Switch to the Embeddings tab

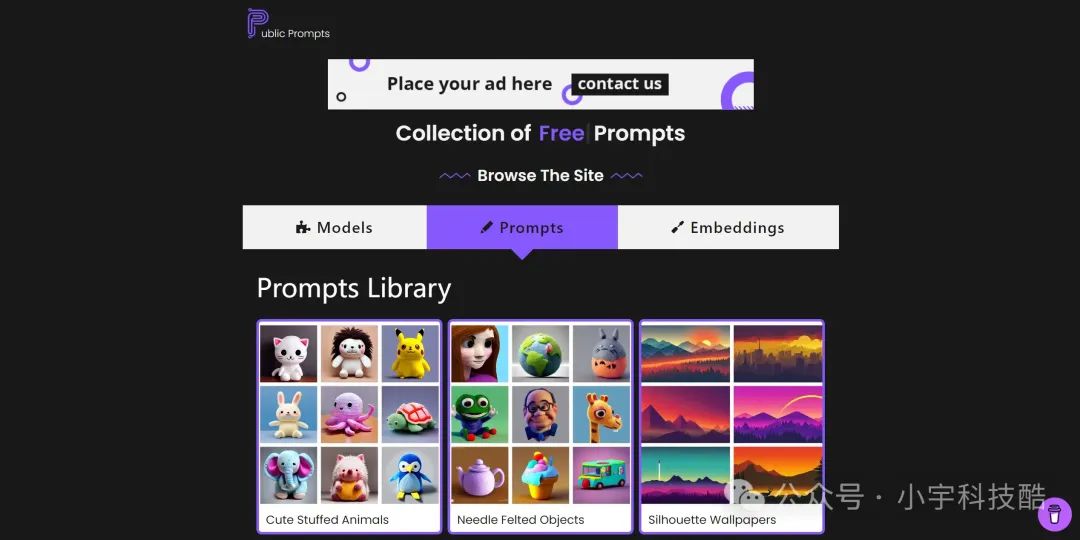[728, 227]
